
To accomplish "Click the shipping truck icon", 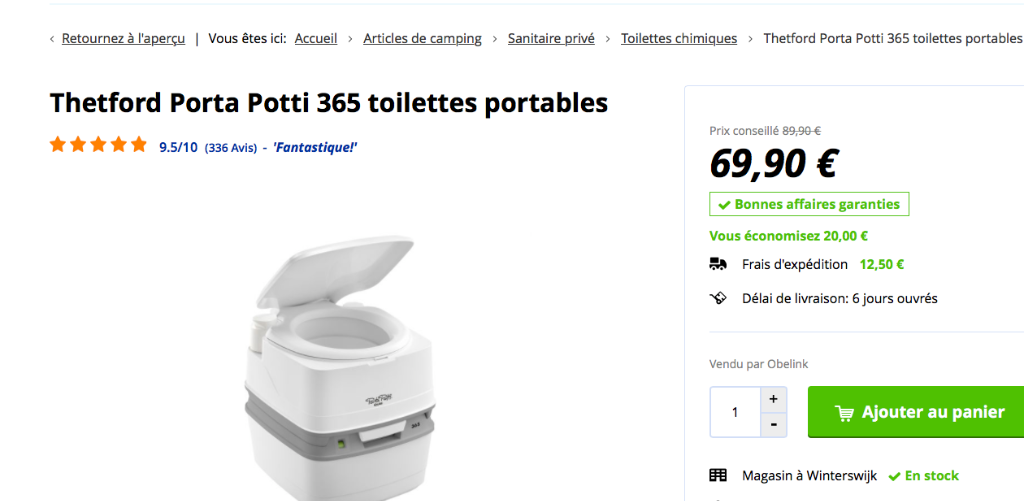I will tap(718, 265).
